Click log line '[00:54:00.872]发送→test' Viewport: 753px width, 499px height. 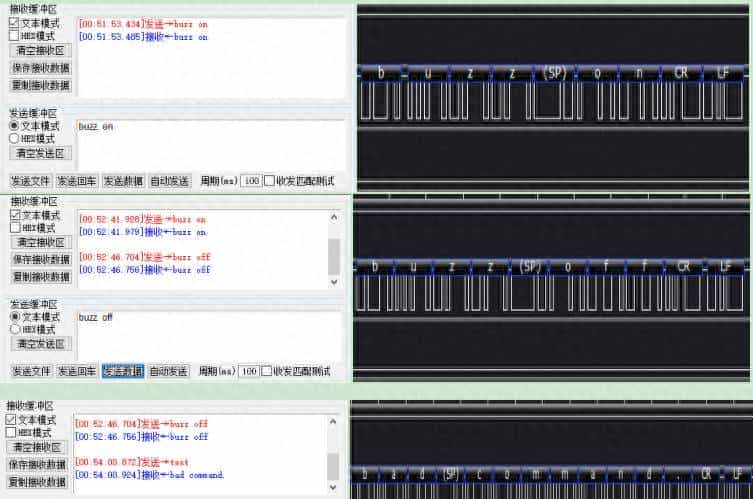click(x=132, y=462)
